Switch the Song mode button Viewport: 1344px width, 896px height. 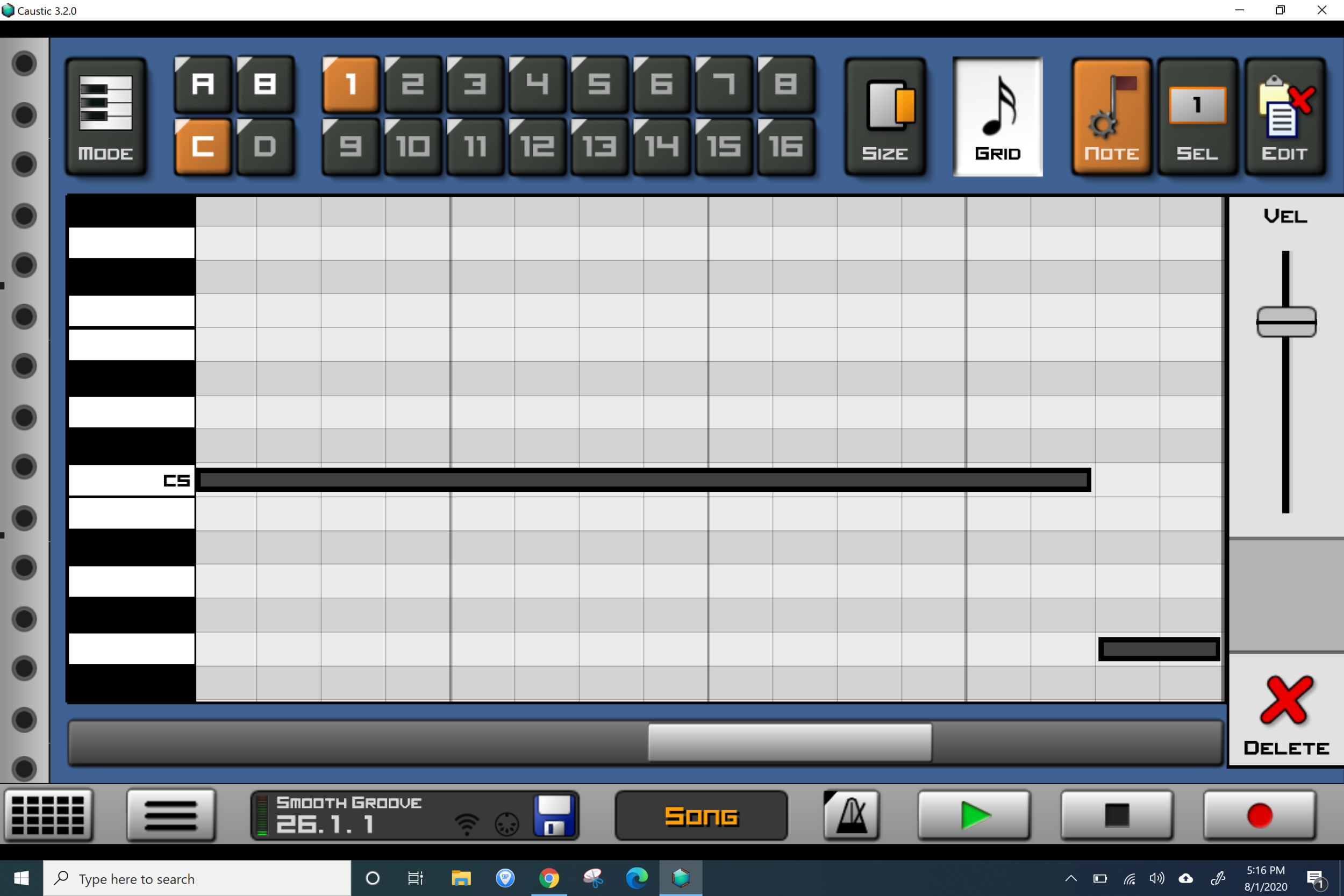701,815
